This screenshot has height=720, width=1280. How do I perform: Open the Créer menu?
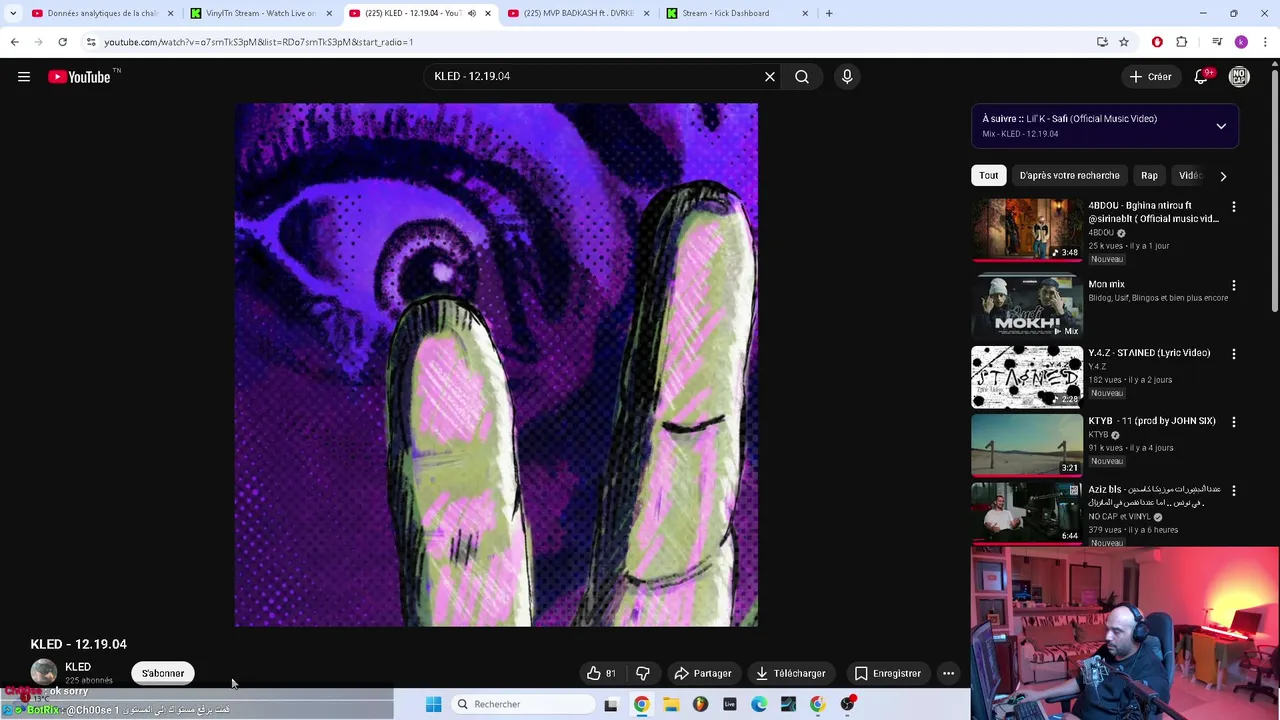coord(1150,77)
